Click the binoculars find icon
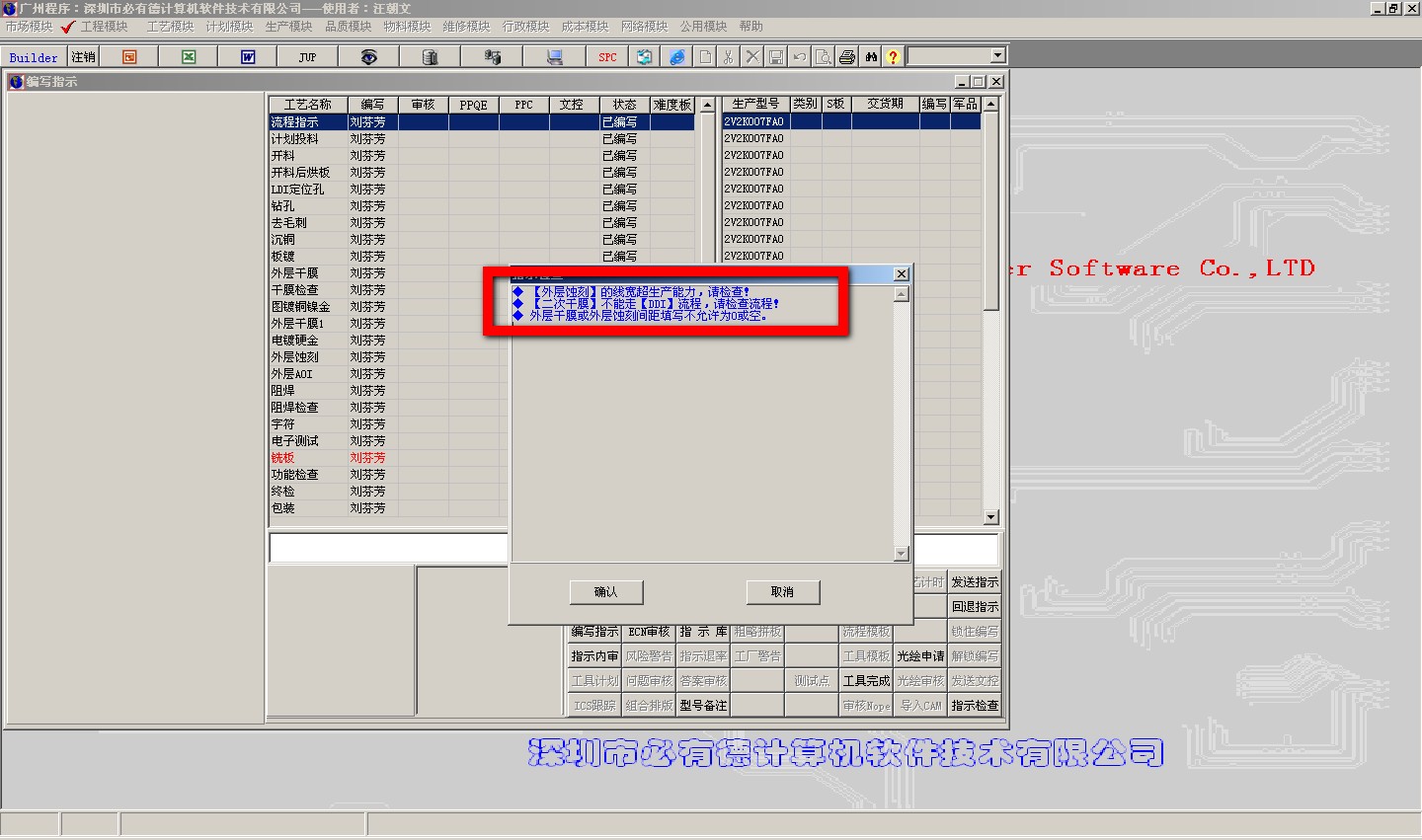 click(871, 57)
